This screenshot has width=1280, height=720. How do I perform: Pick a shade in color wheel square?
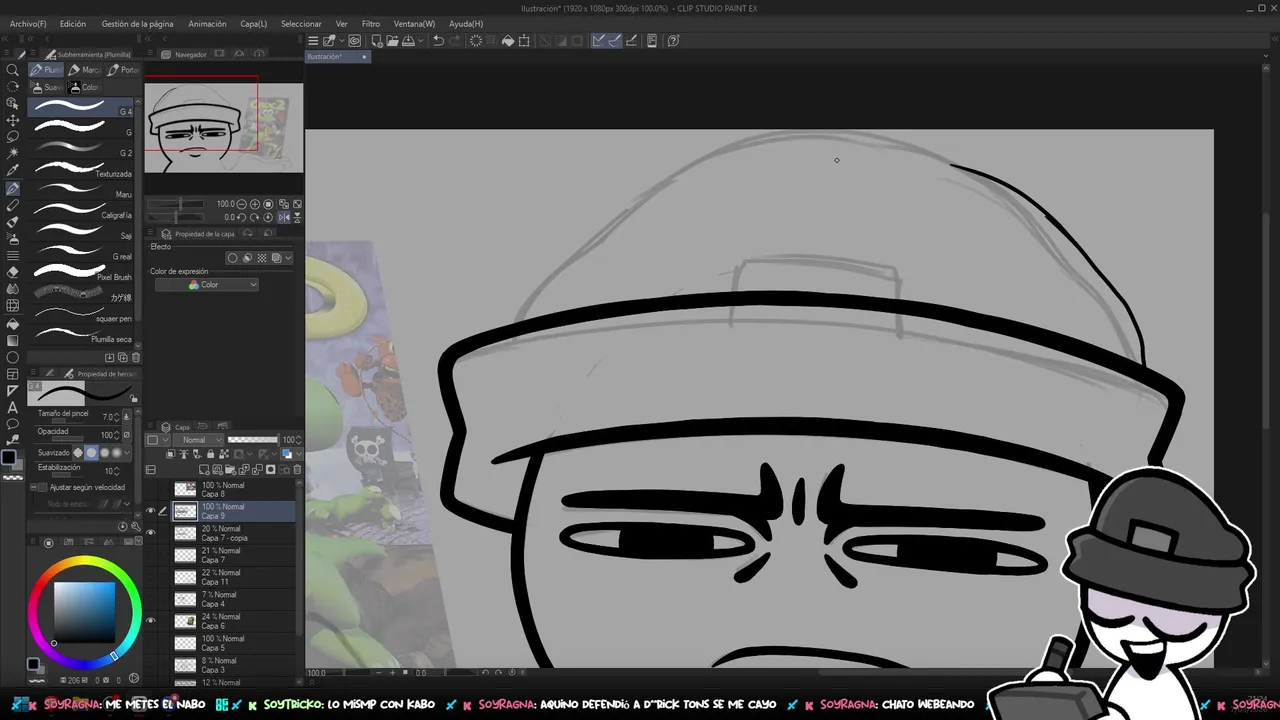pos(84,610)
